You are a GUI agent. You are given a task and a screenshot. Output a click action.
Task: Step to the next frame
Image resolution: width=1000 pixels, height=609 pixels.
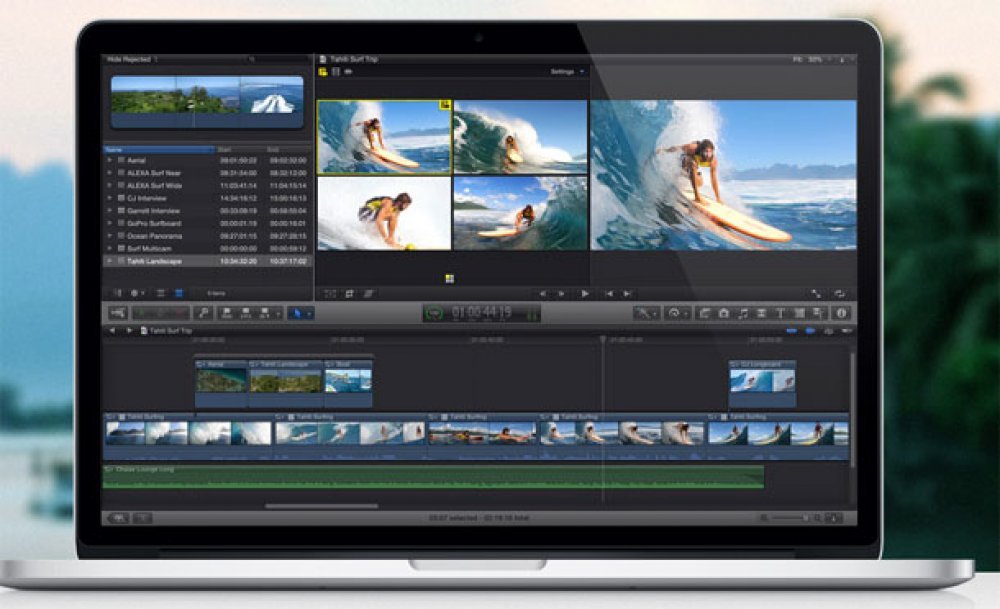pos(561,293)
